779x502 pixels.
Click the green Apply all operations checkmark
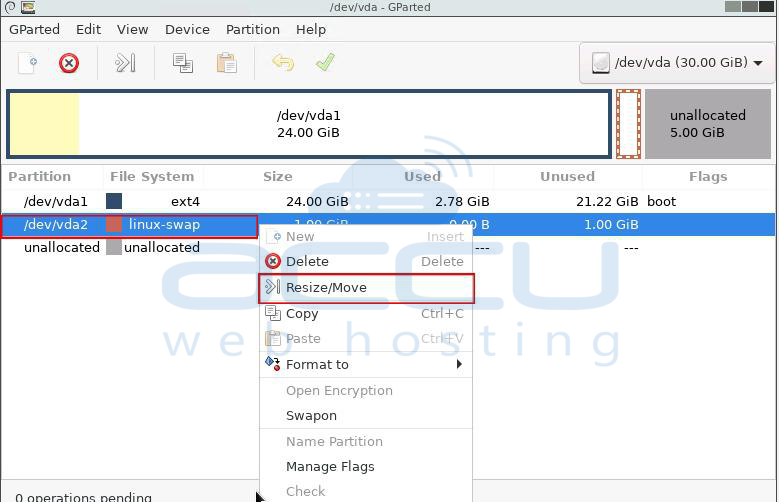coord(325,63)
